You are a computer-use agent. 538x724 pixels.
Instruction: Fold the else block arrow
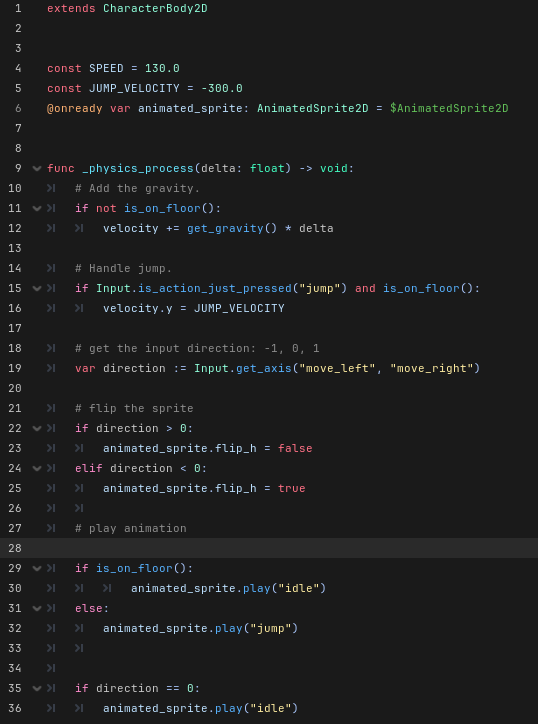[x=37, y=609]
